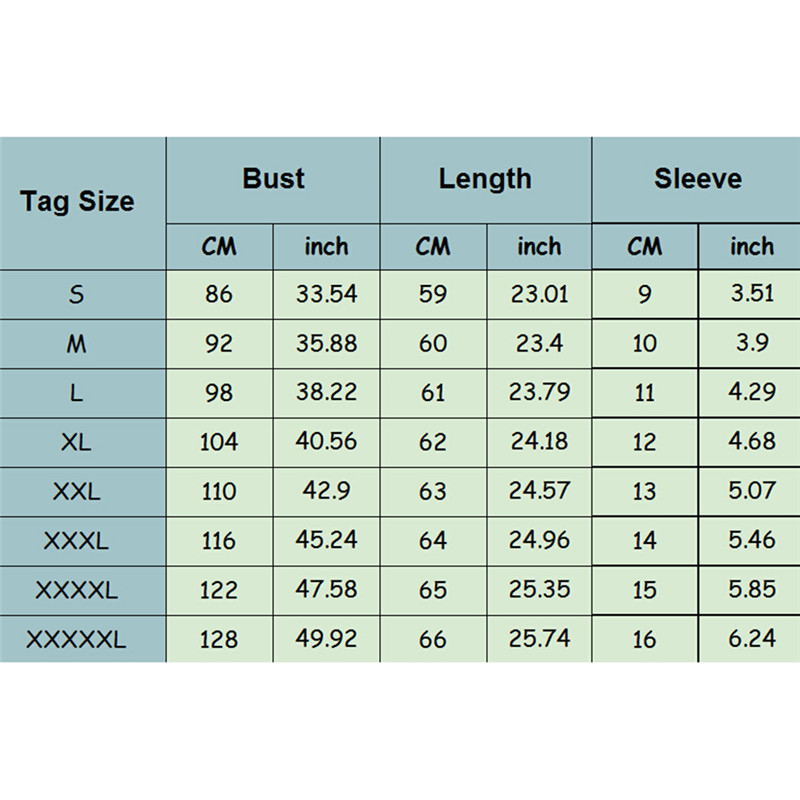Select the M size row label
This screenshot has width=800, height=800.
point(77,344)
